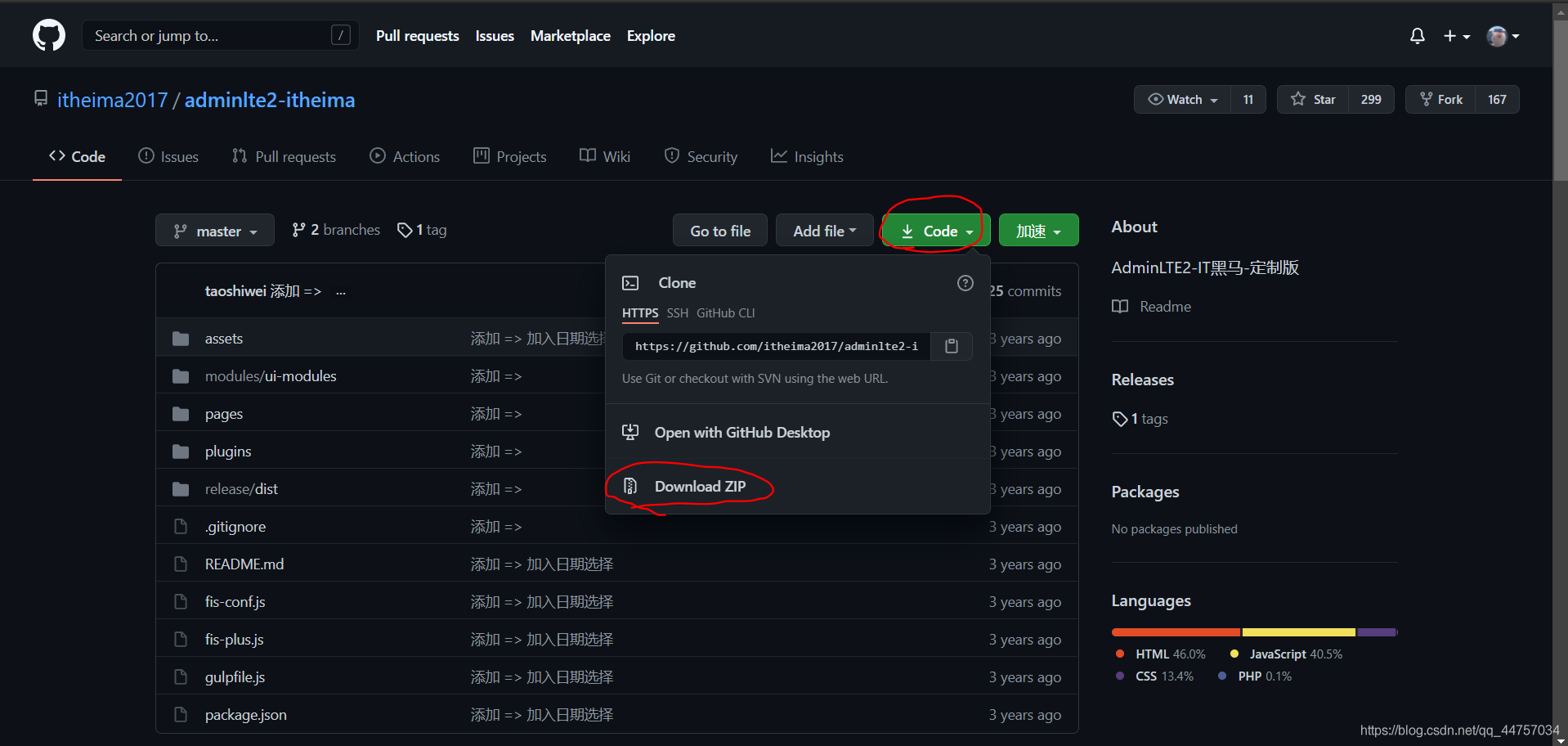Viewport: 1568px width, 746px height.
Task: Open the Wiki tab
Action: click(x=605, y=156)
